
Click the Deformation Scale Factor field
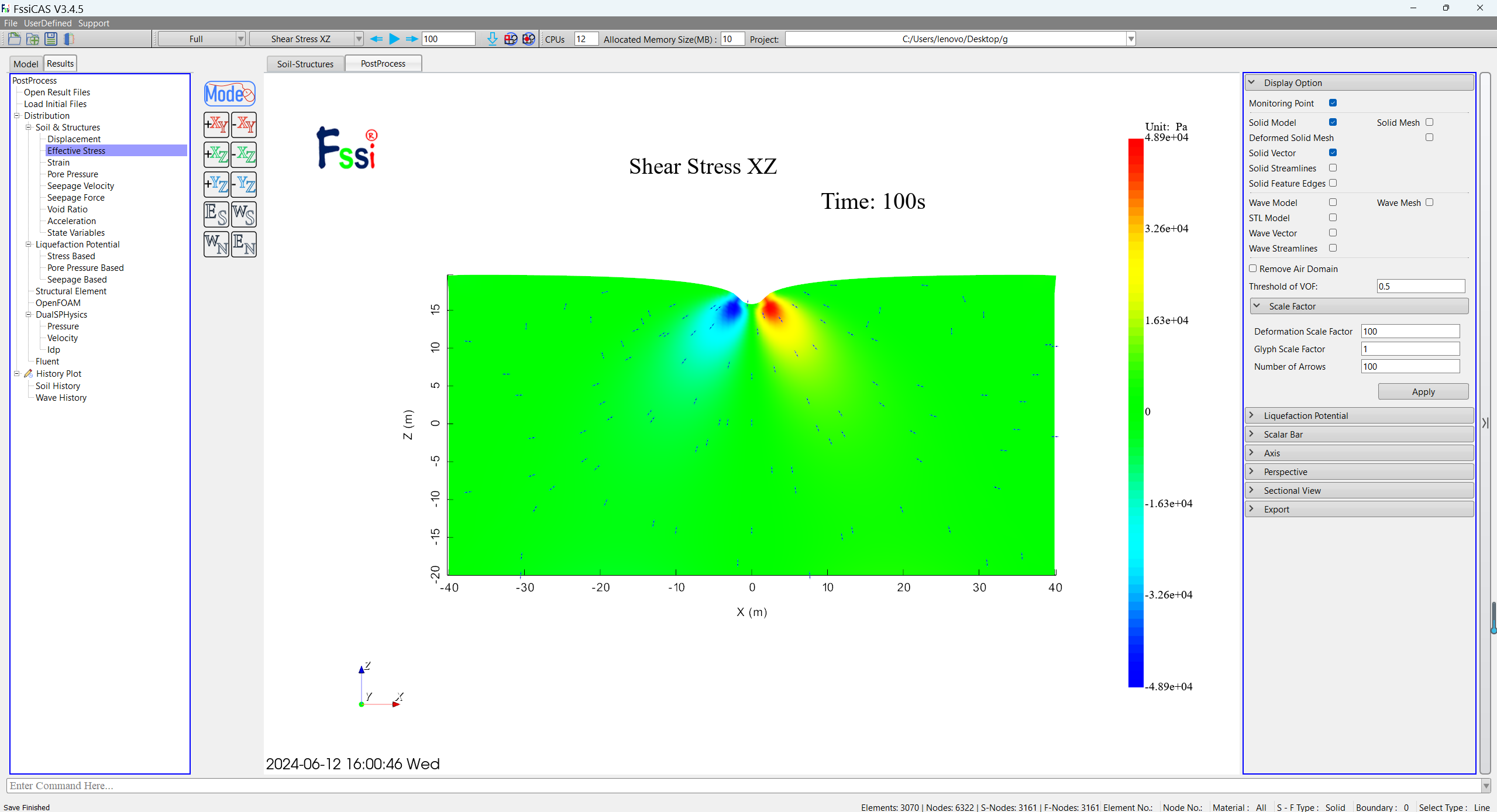click(x=1410, y=332)
